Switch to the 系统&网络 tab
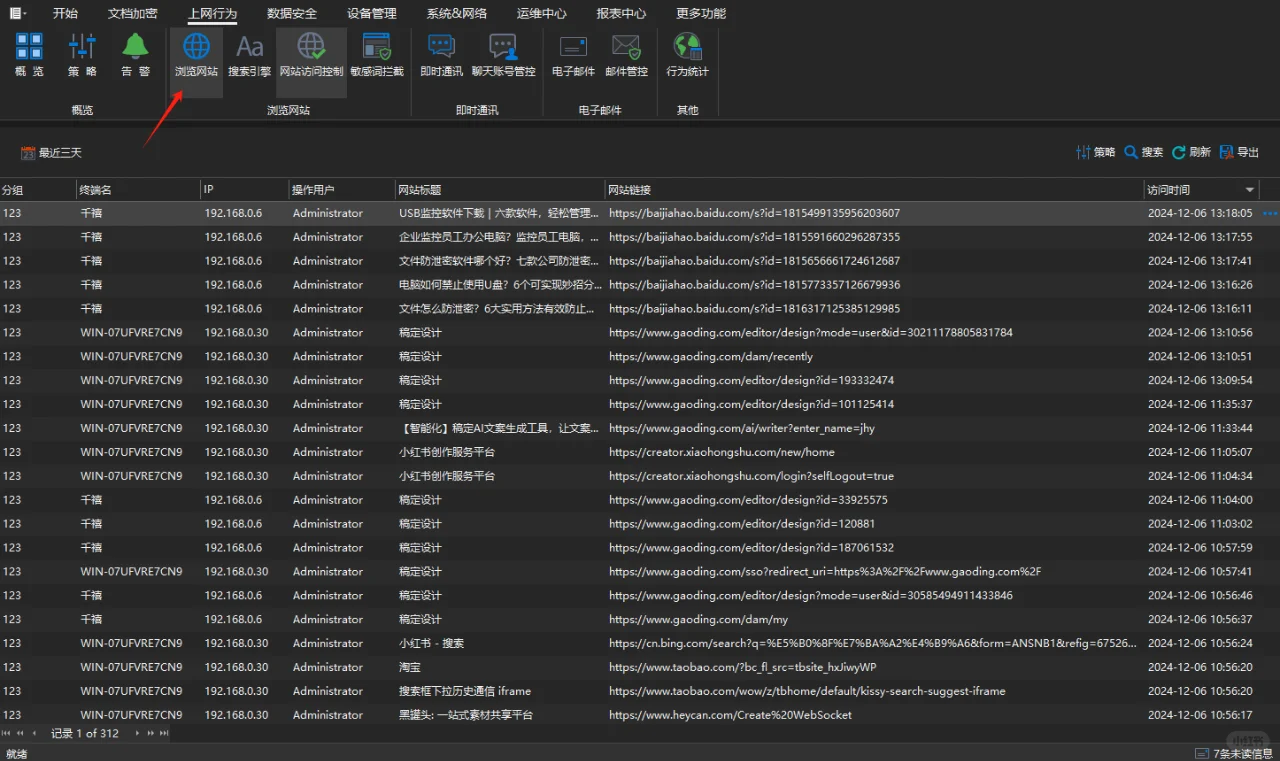Image resolution: width=1280 pixels, height=761 pixels. point(456,13)
